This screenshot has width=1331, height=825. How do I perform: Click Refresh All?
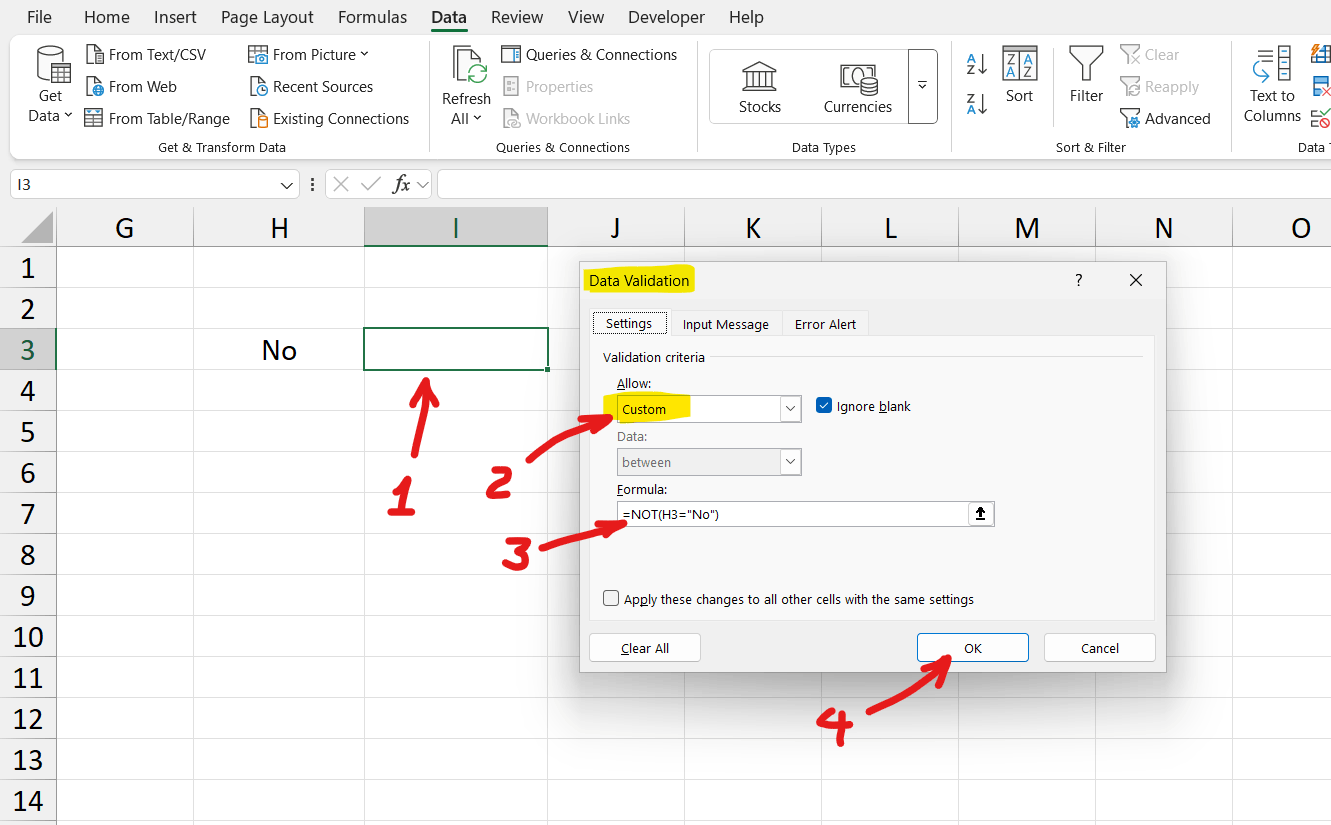(465, 85)
